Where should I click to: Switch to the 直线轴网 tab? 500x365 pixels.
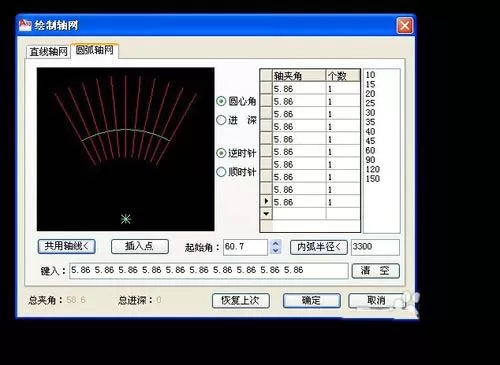[48, 52]
